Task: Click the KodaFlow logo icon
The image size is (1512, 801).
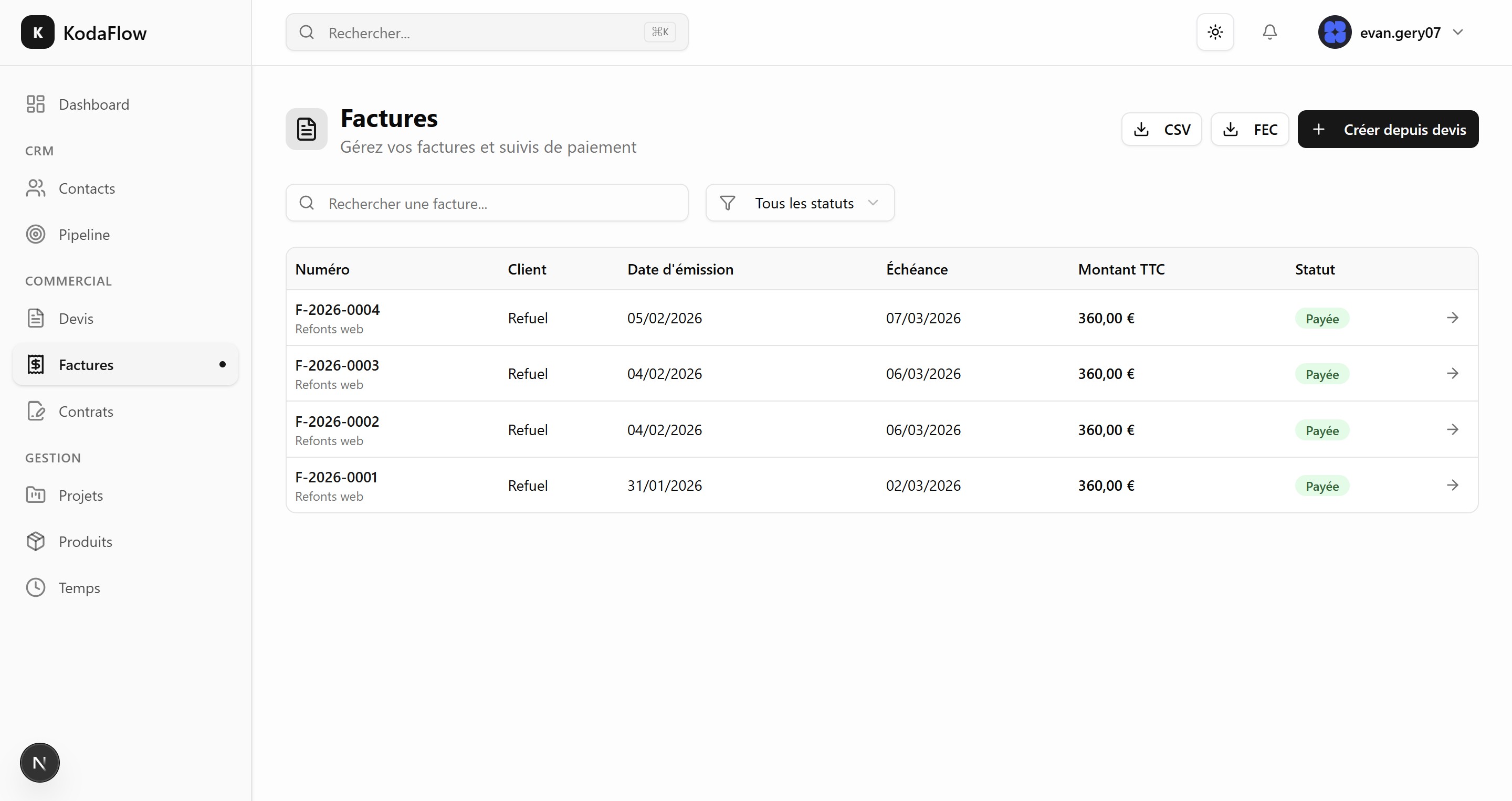Action: pos(38,32)
